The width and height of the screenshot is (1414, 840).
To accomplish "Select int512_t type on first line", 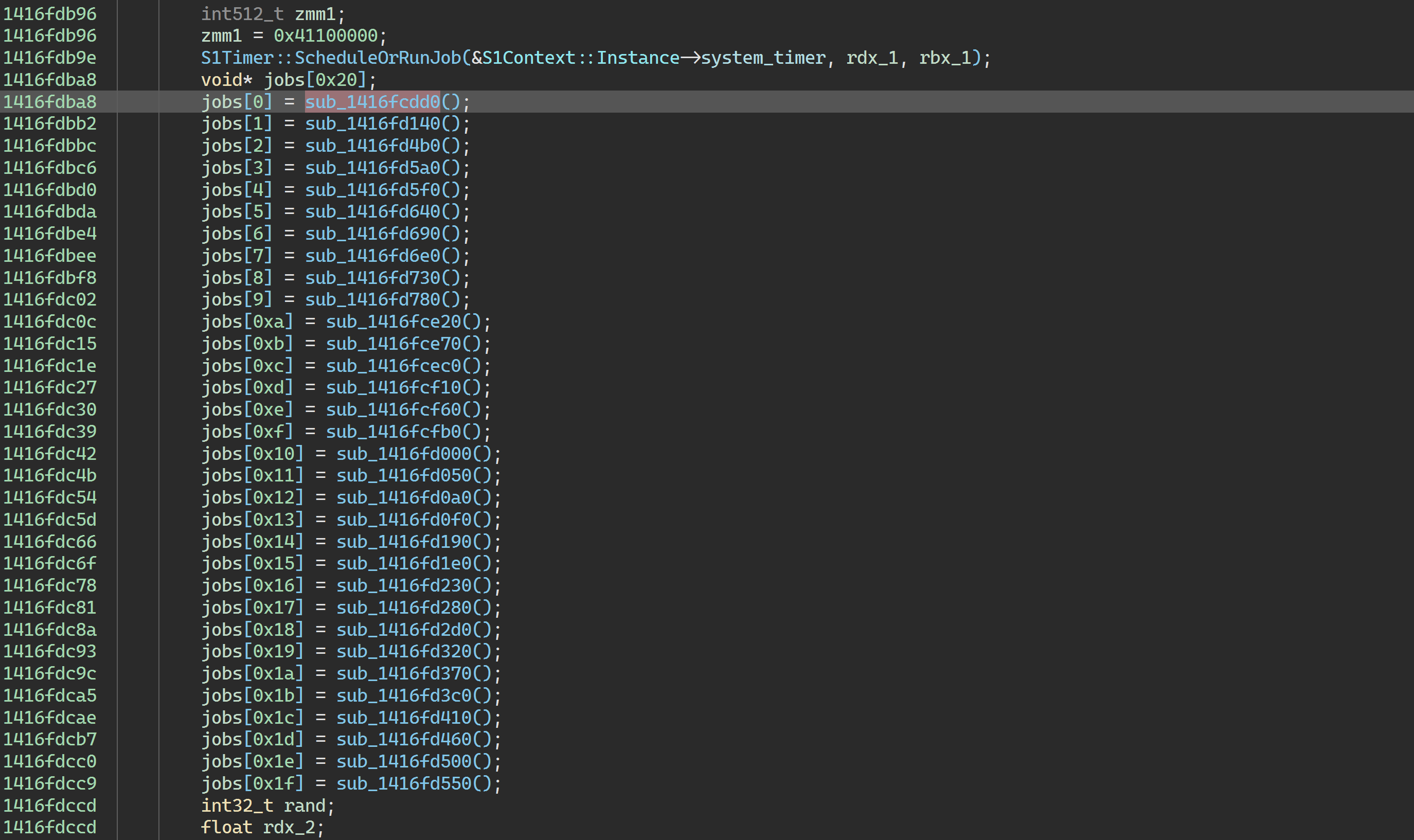I will point(242,13).
